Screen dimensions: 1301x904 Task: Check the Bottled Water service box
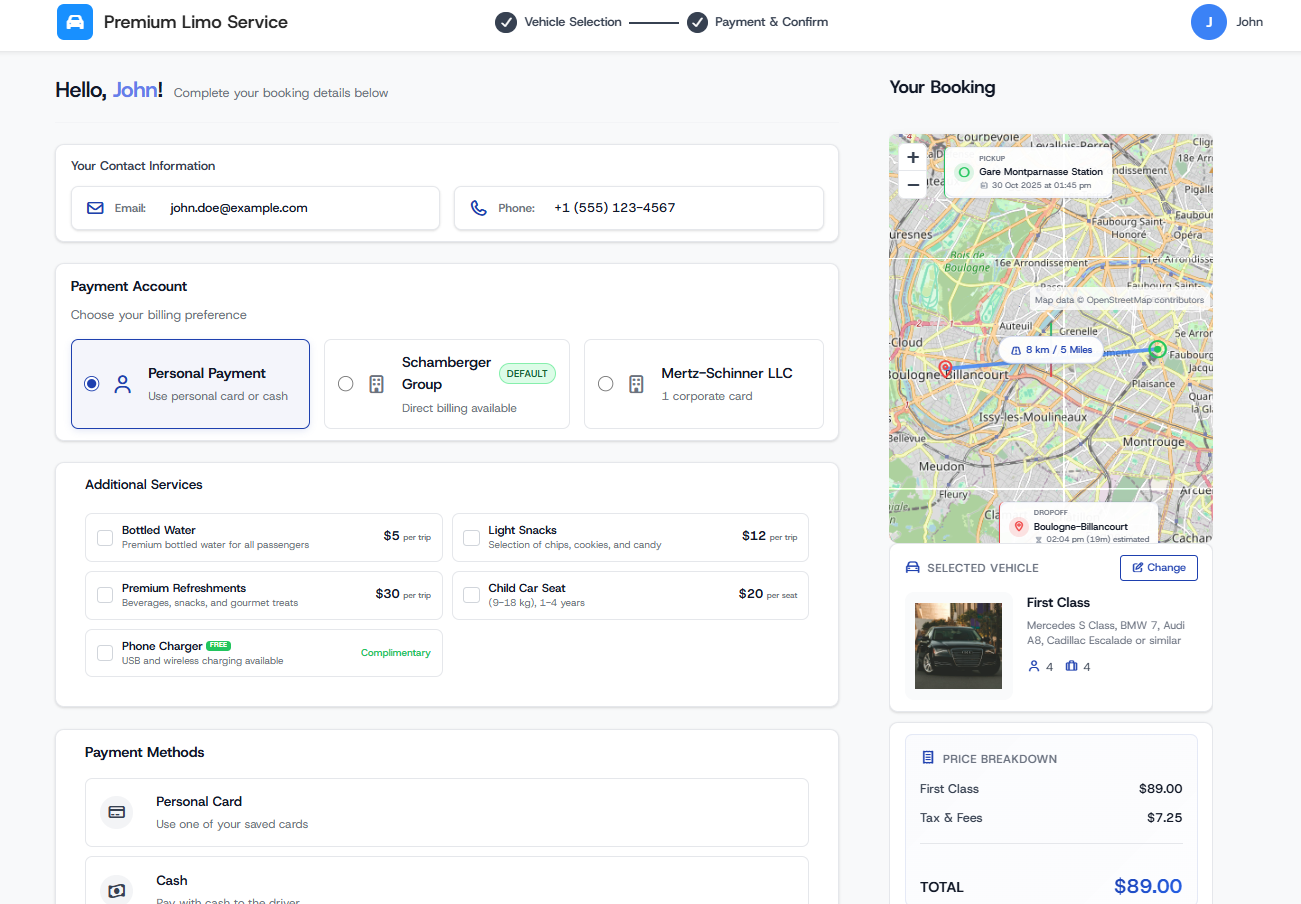[105, 538]
